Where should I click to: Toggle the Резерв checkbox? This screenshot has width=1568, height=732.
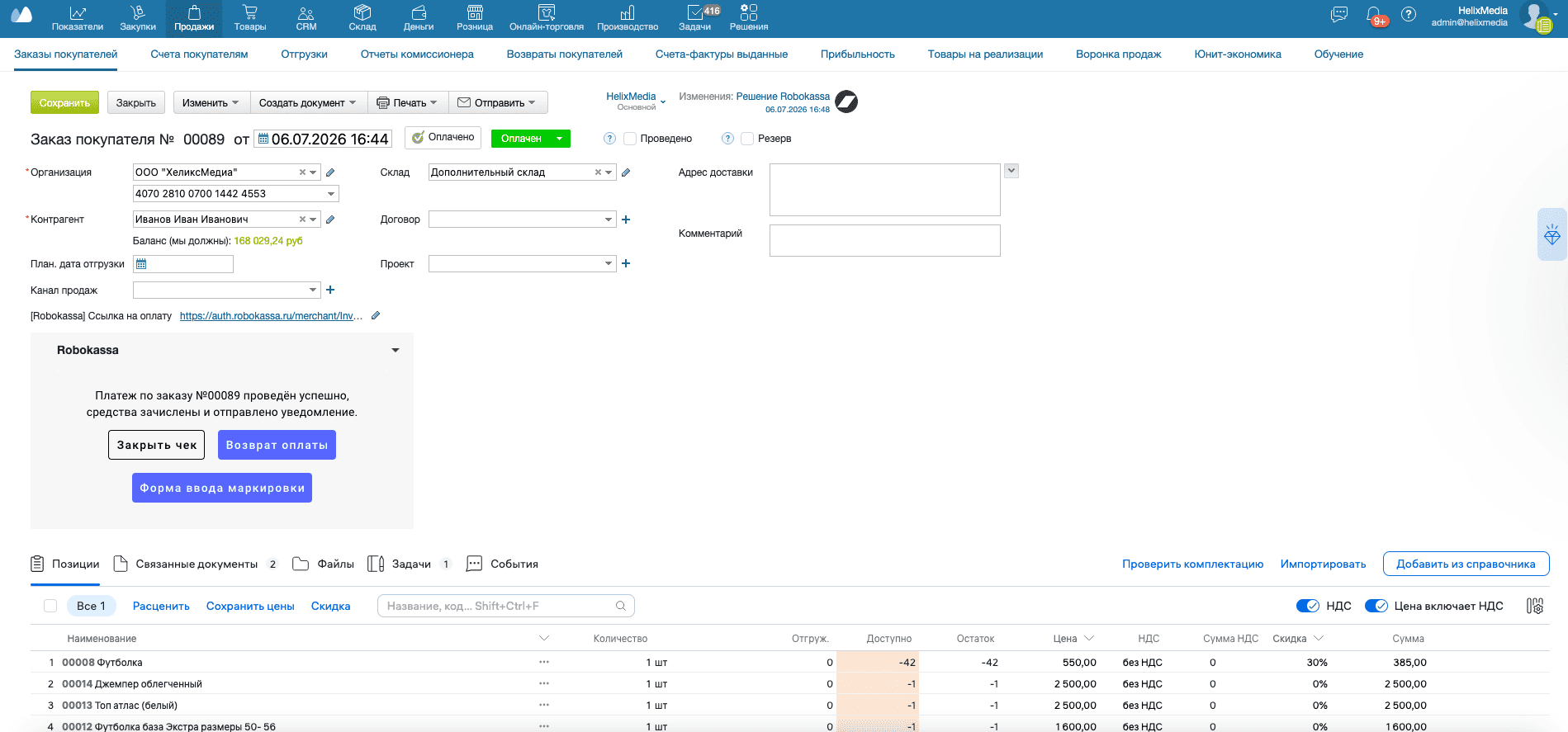(x=747, y=139)
